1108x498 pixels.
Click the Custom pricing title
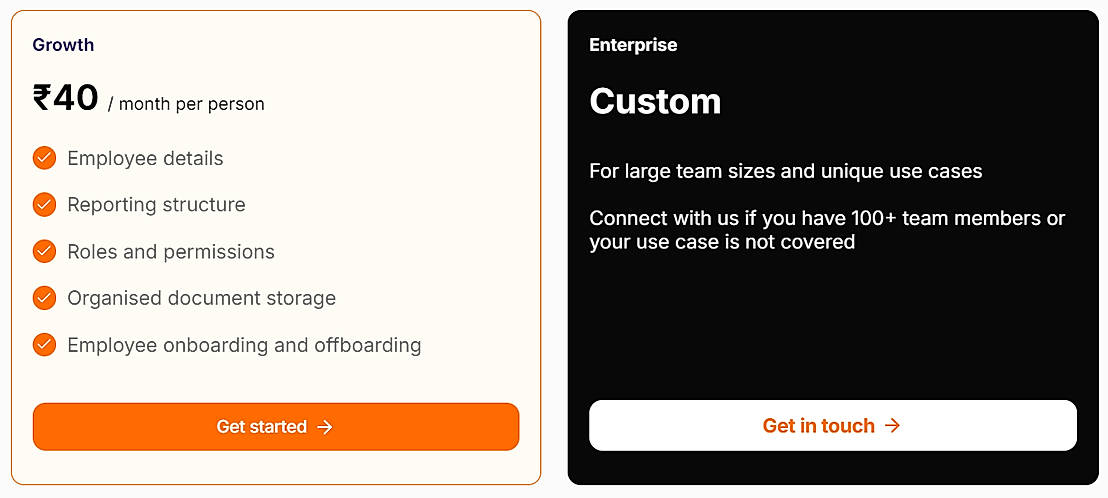(655, 101)
